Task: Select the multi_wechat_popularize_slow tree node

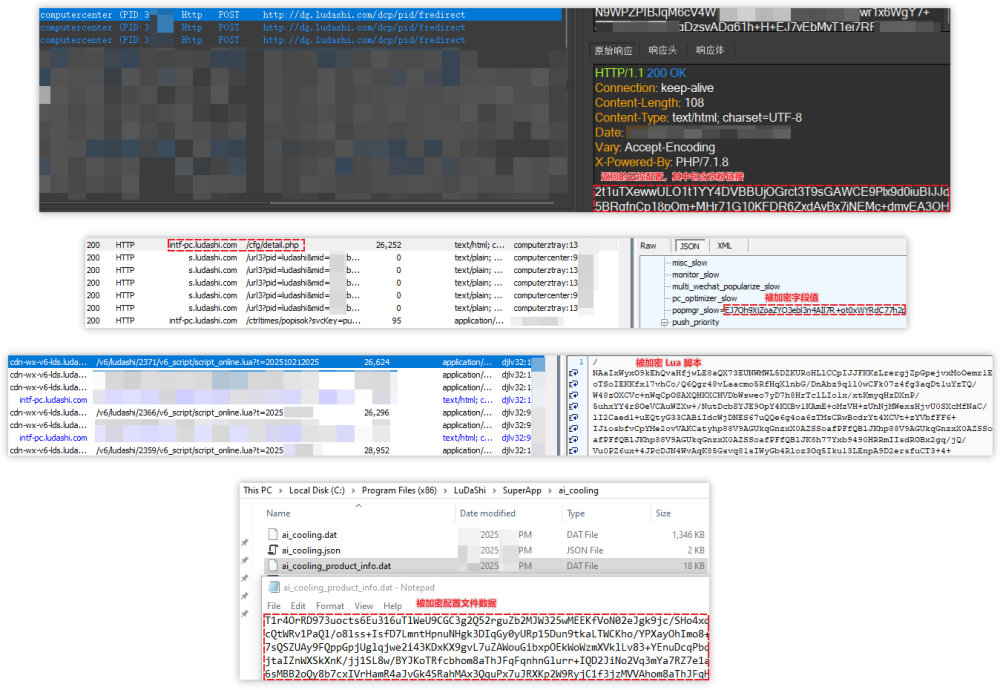Action: coord(726,286)
